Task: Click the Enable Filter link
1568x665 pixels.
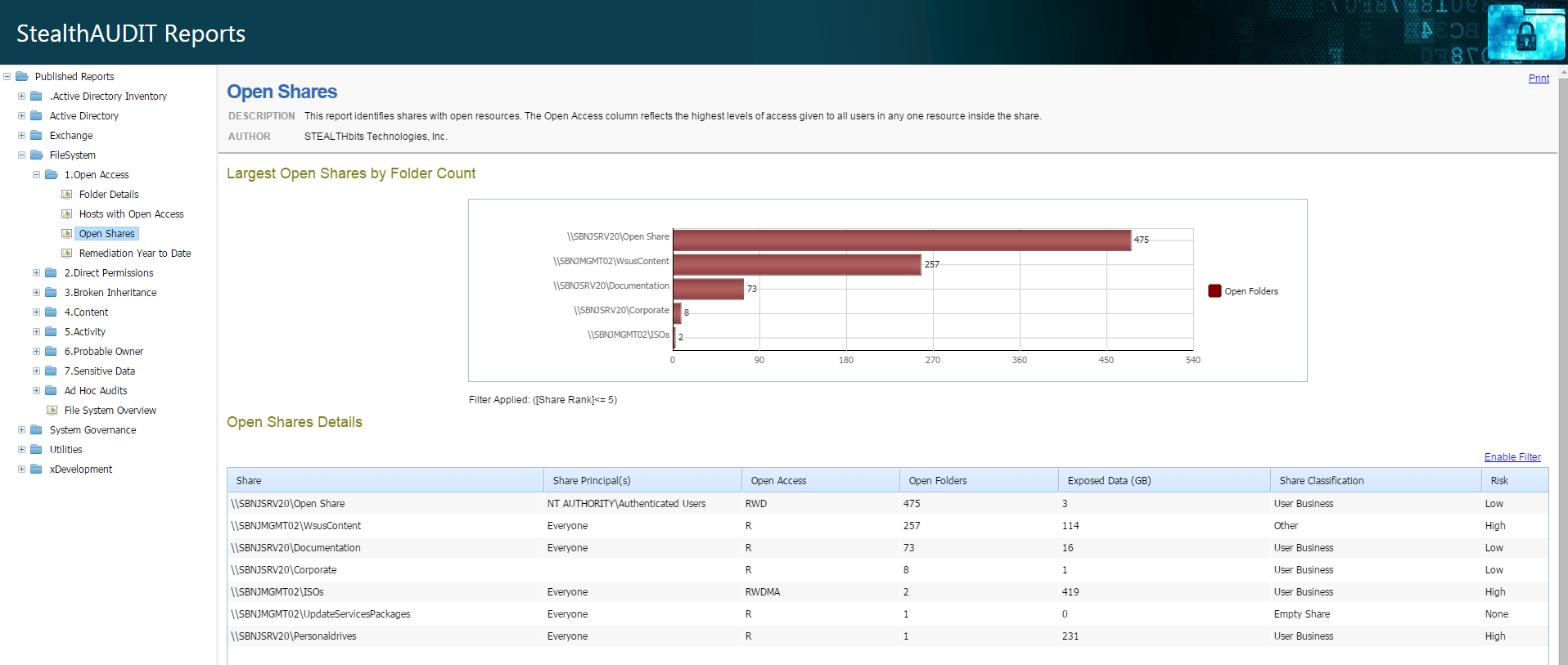Action: [1512, 457]
